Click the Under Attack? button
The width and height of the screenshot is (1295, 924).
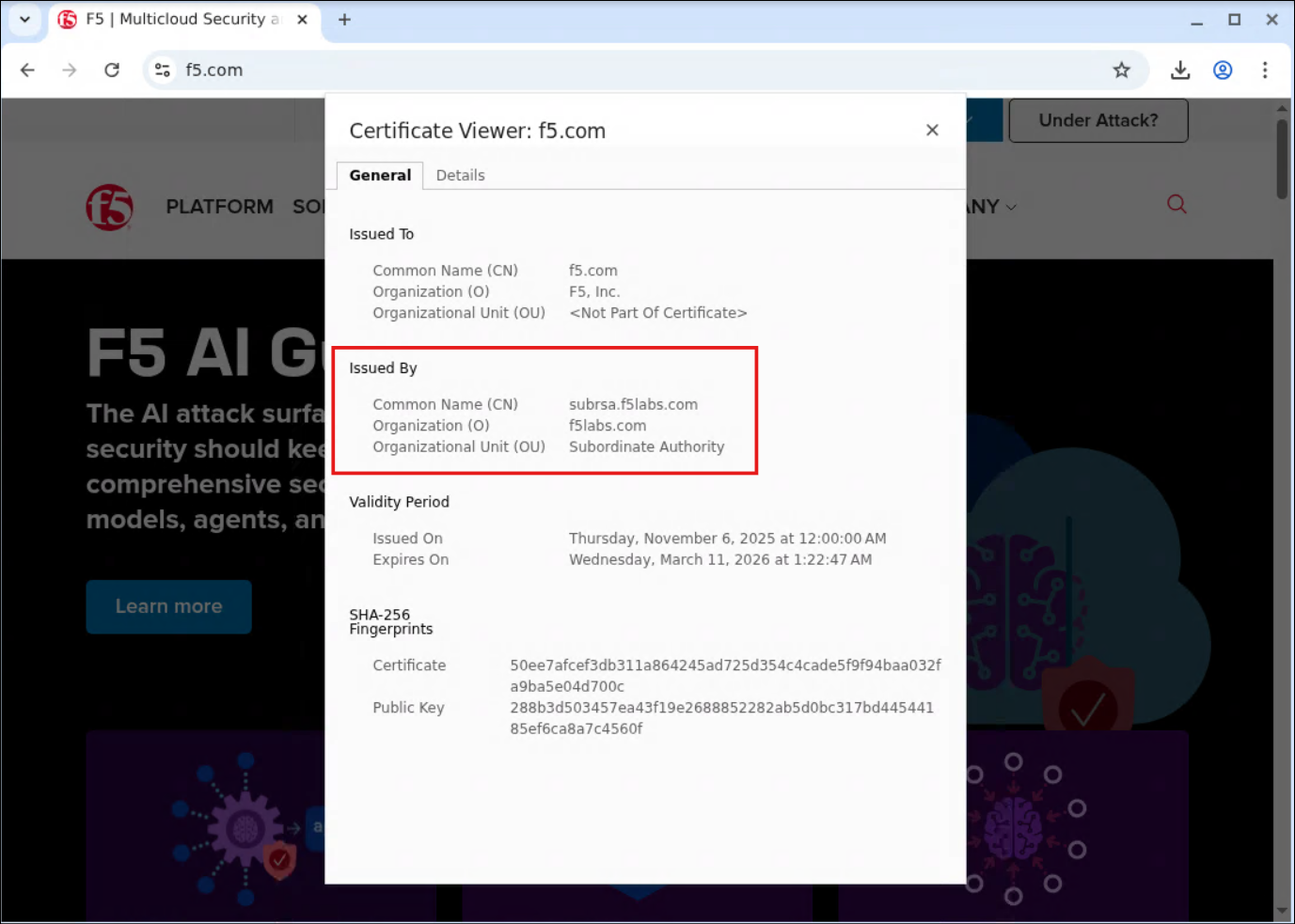tap(1098, 120)
